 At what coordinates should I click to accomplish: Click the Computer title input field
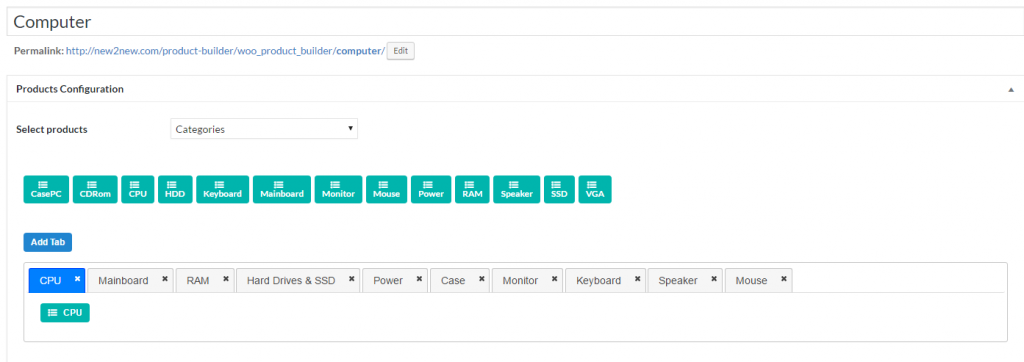click(x=514, y=22)
